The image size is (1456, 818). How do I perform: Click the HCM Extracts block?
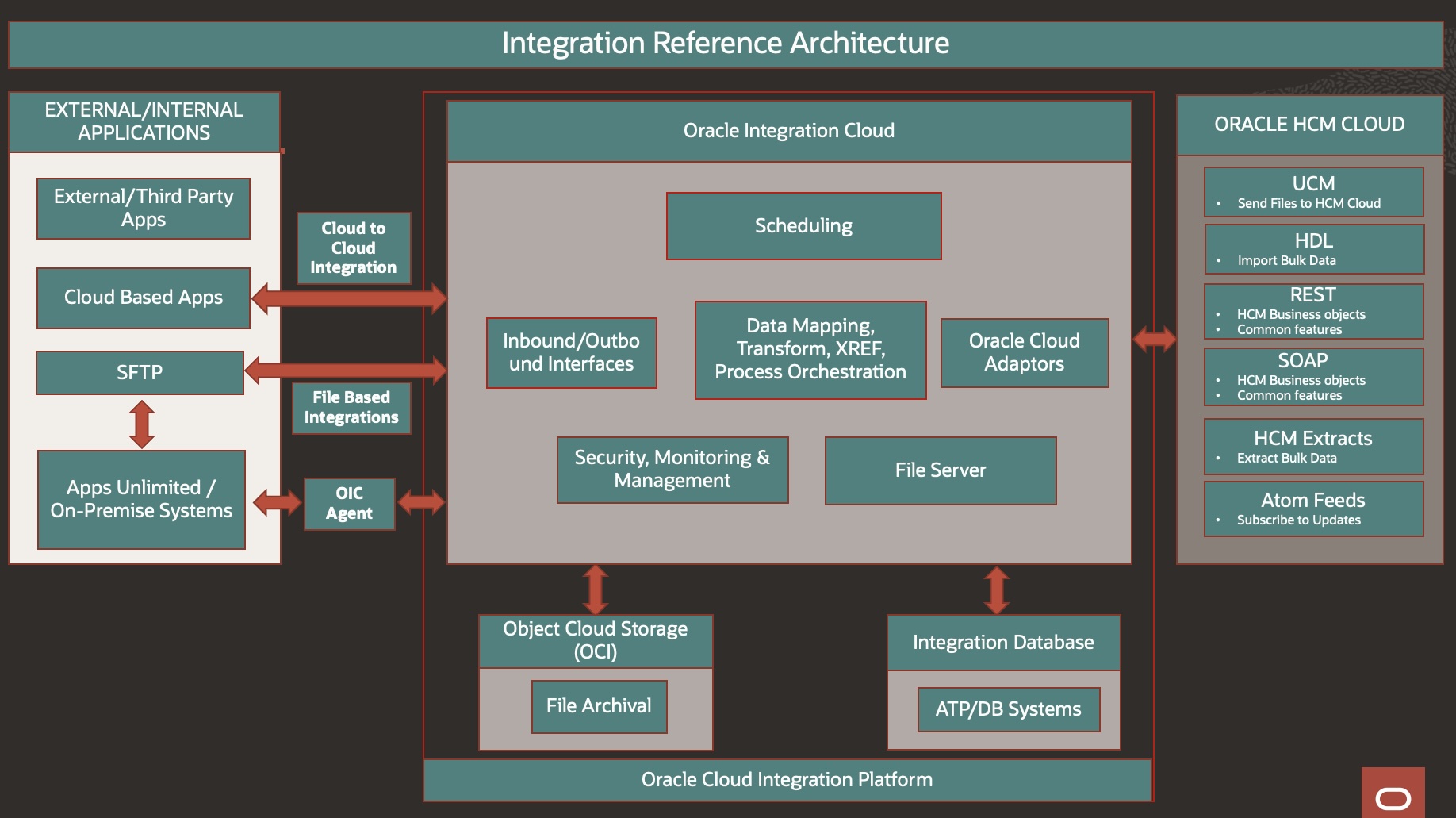click(x=1312, y=446)
